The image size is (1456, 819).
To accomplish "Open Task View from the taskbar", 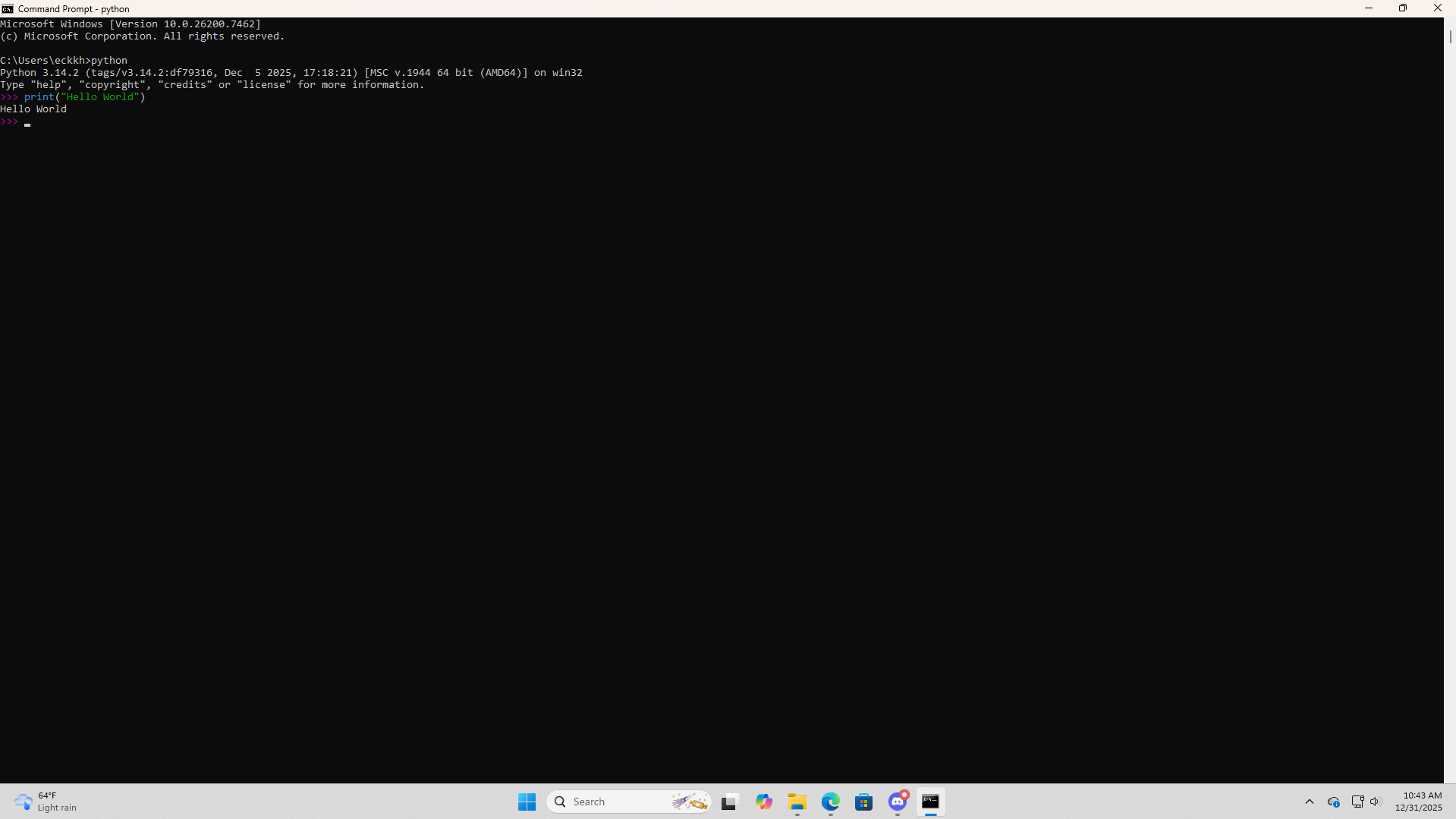I will [730, 802].
